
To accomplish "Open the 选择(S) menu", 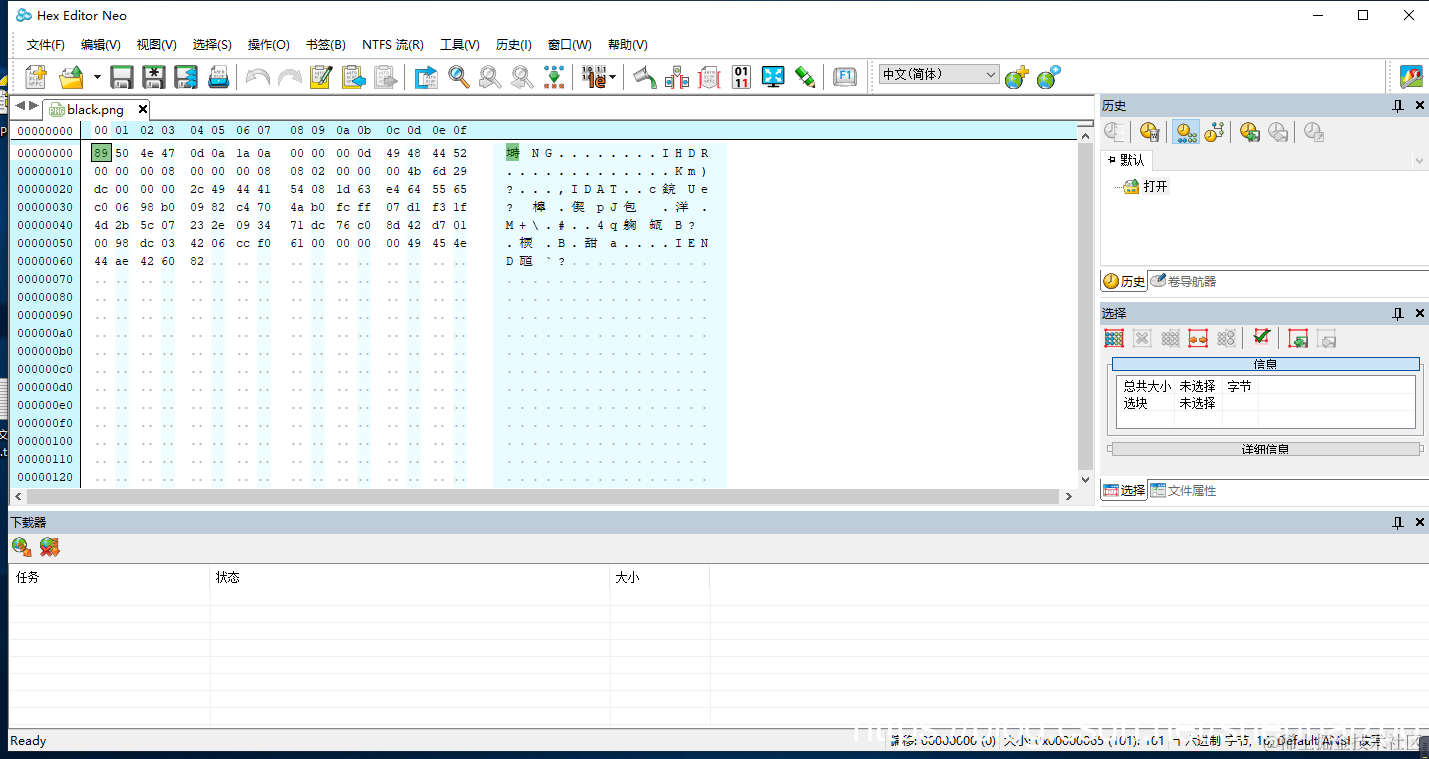I will 212,45.
